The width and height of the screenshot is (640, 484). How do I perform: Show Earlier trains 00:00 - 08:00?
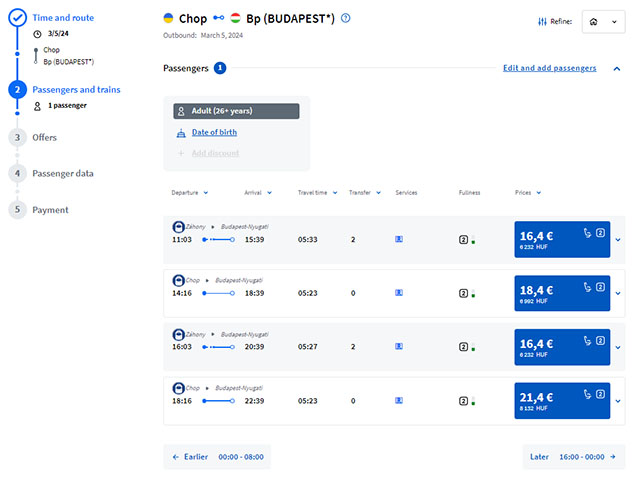[217, 457]
